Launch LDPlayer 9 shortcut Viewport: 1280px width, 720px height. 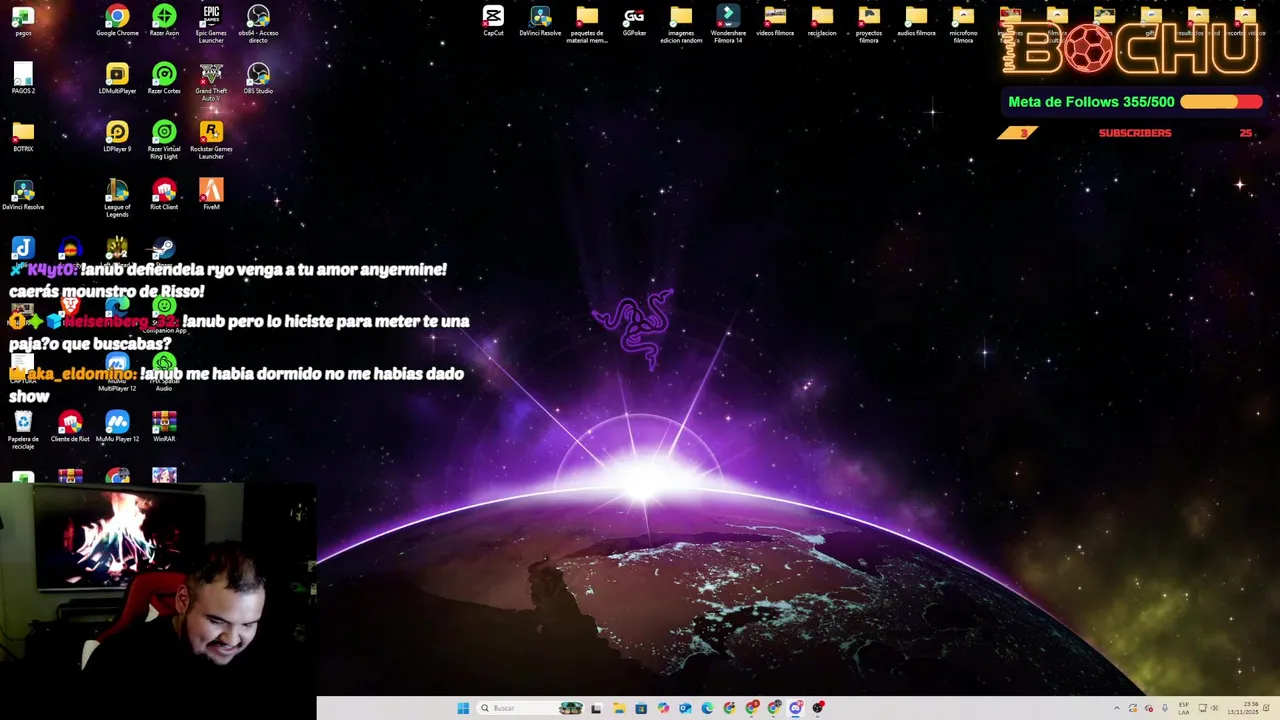click(117, 137)
